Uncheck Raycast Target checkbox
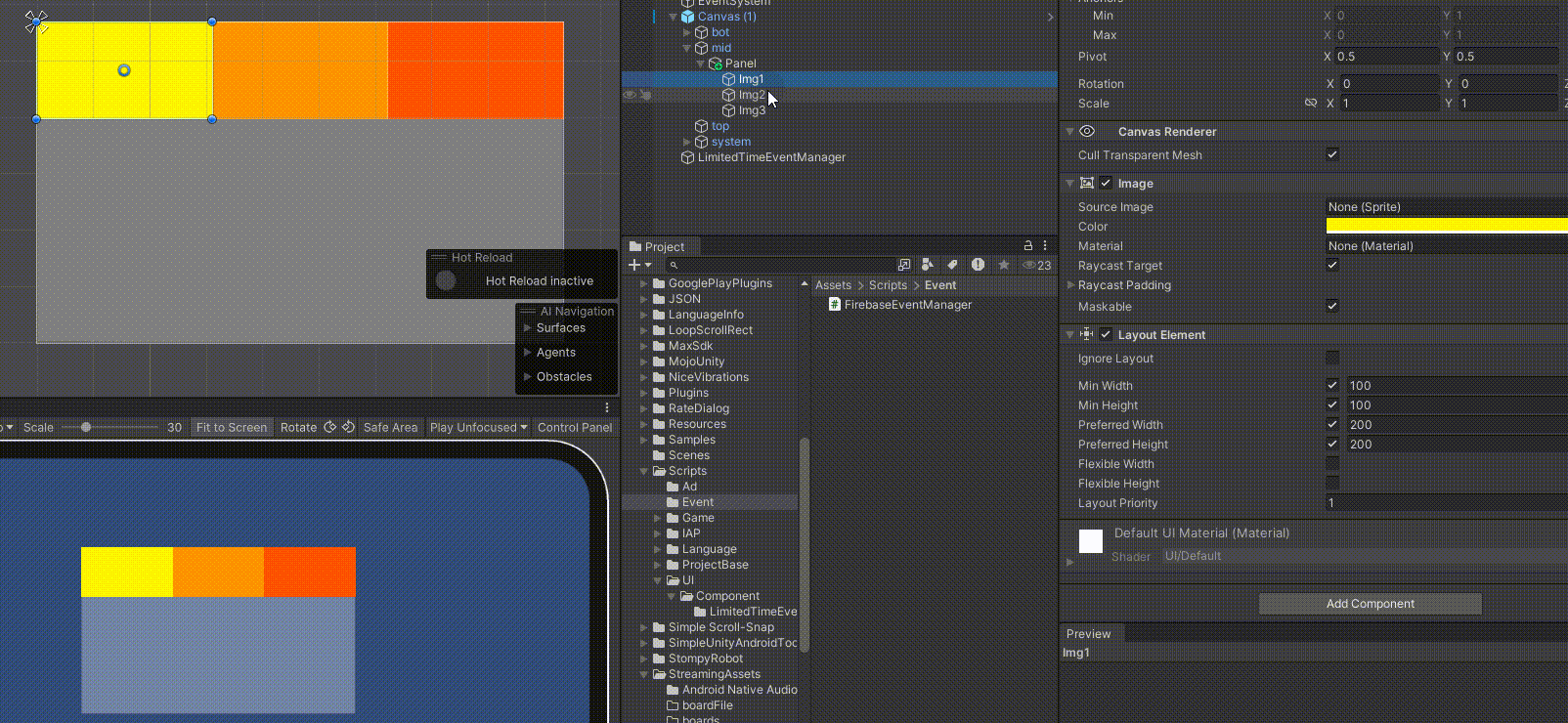Image resolution: width=1568 pixels, height=723 pixels. pos(1332,265)
